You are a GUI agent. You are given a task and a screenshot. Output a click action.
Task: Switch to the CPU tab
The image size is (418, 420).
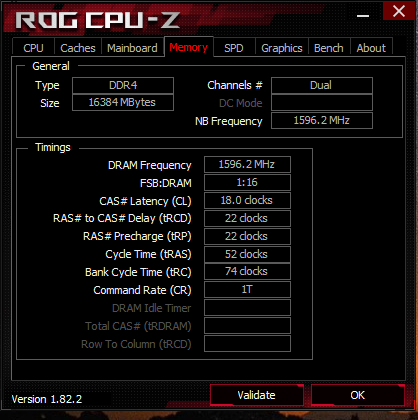pos(33,48)
